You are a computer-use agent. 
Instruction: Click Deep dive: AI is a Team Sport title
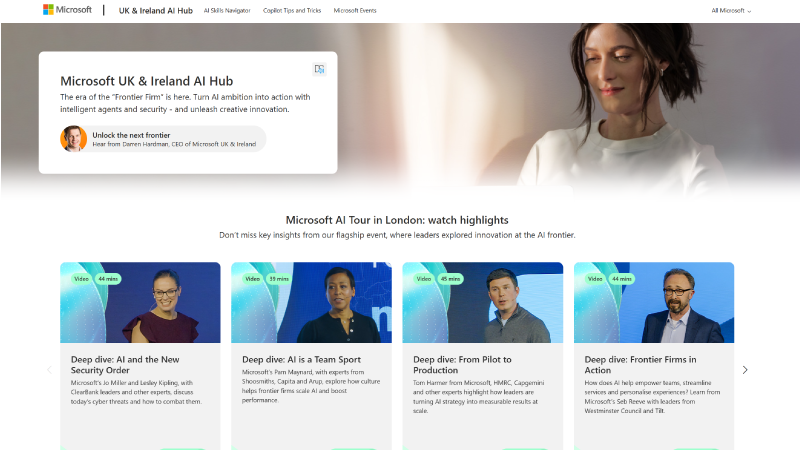tap(302, 360)
